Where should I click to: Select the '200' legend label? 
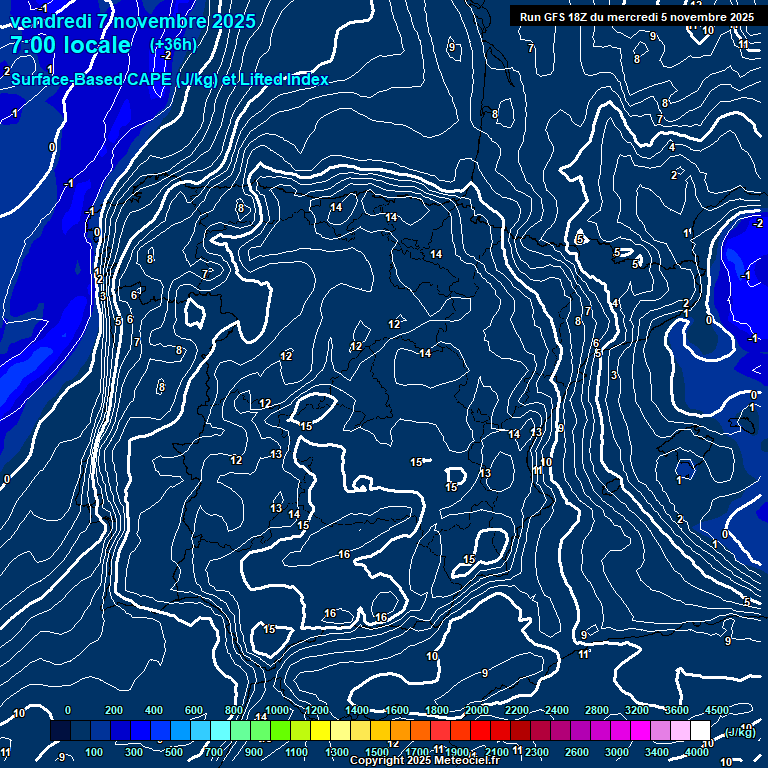pyautogui.click(x=114, y=710)
